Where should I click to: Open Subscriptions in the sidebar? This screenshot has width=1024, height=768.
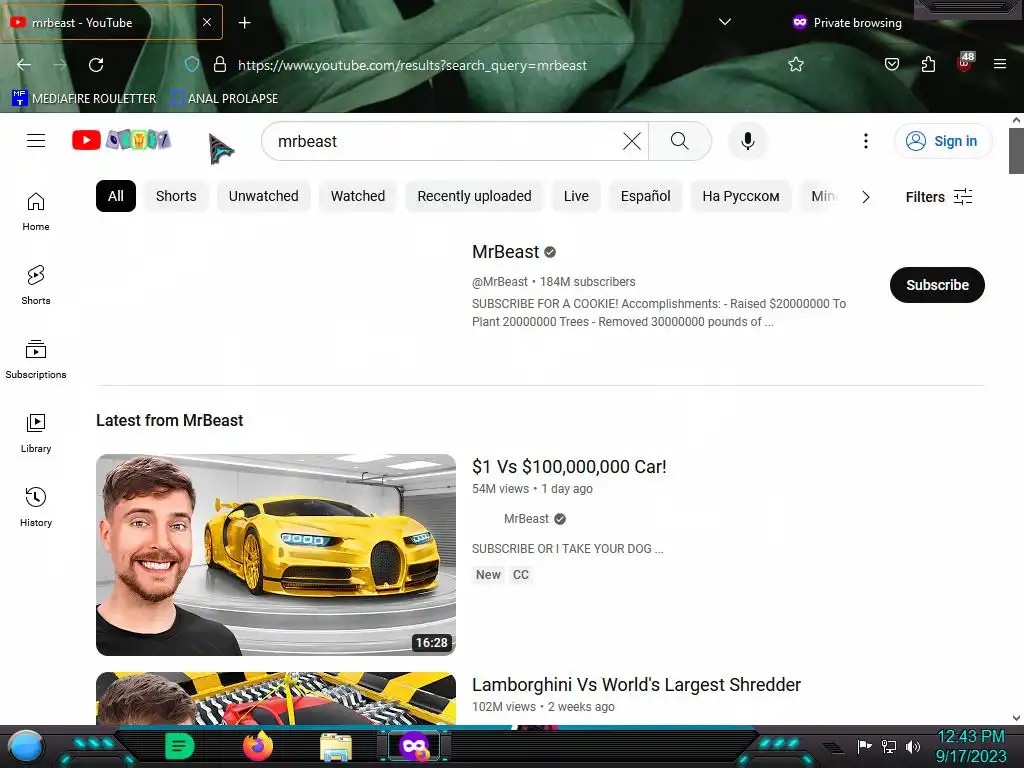pos(36,359)
